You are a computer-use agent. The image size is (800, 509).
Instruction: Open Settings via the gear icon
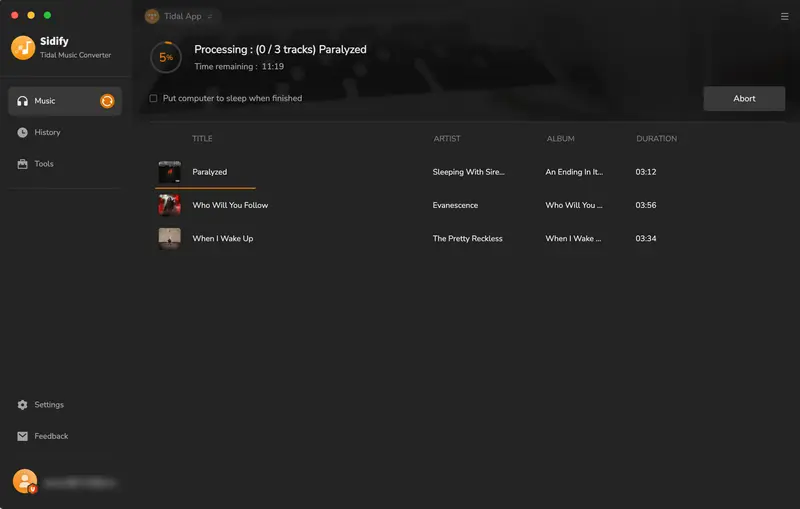pyautogui.click(x=22, y=404)
